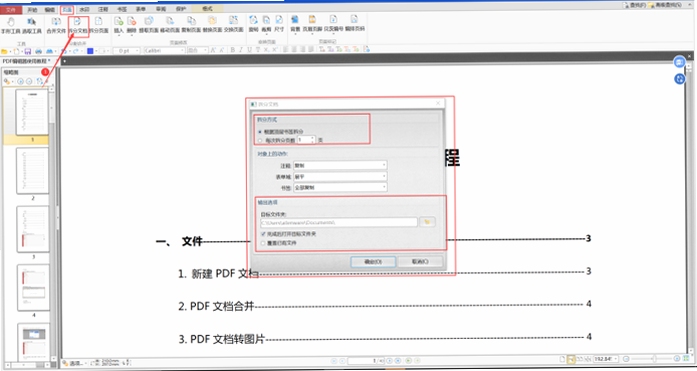The width and height of the screenshot is (697, 371).
Task: Click zoom-out thumbnails icon in thumbnail panel
Action: [x=29, y=81]
